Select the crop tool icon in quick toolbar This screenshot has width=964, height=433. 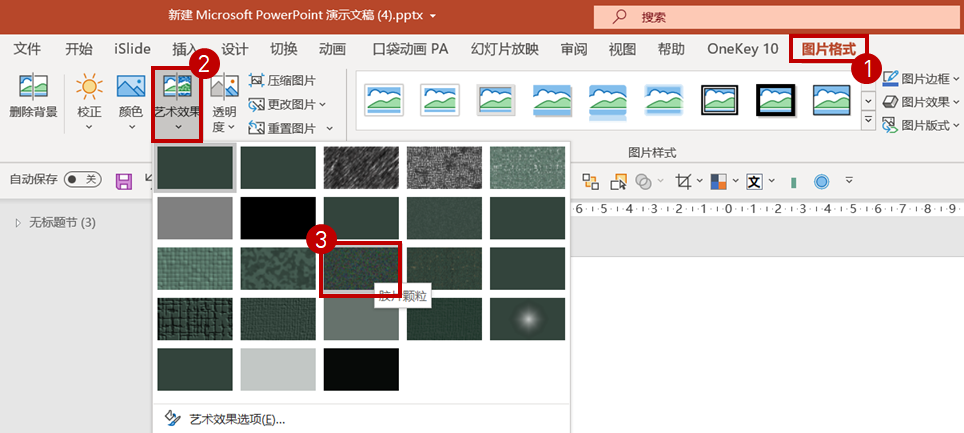click(682, 181)
